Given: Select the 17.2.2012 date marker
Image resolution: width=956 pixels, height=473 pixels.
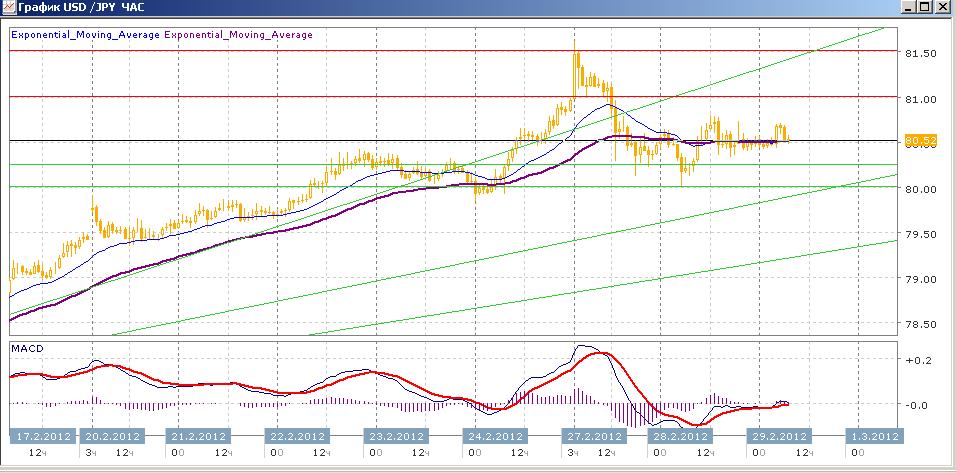Looking at the screenshot, I should (x=43, y=436).
